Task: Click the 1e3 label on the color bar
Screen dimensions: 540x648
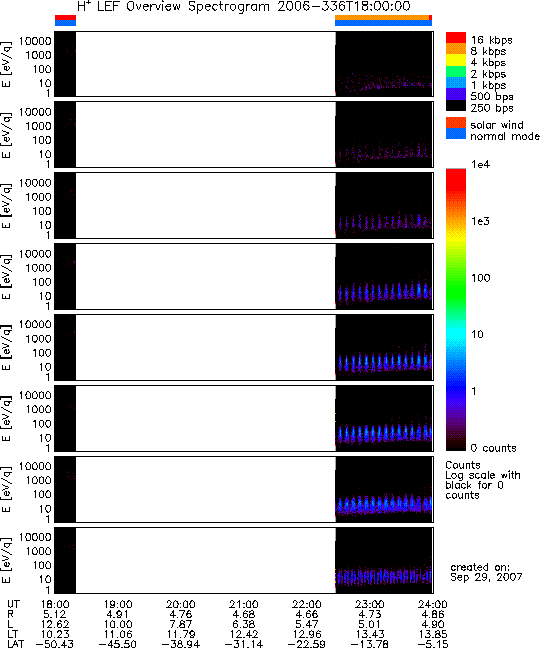Action: 480,221
